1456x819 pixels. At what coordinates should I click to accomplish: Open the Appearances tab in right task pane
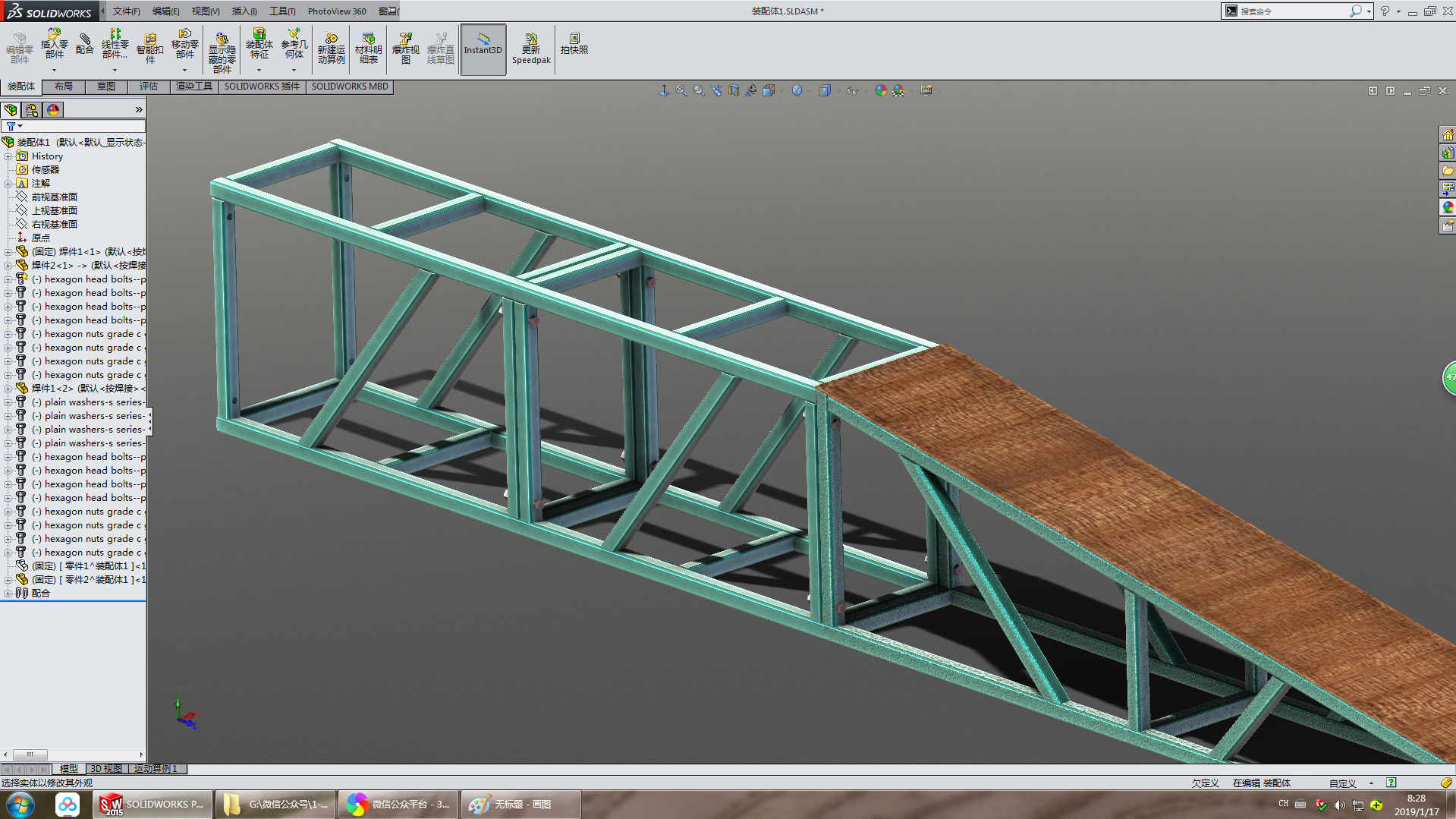(1448, 207)
